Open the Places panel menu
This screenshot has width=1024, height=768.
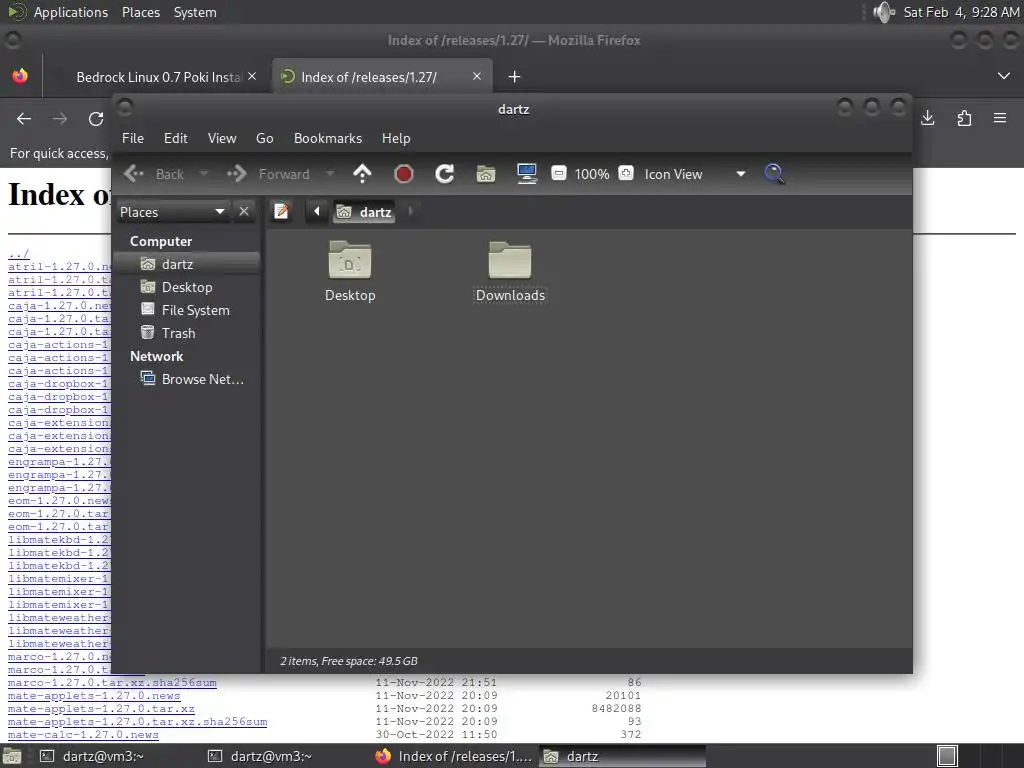click(140, 12)
